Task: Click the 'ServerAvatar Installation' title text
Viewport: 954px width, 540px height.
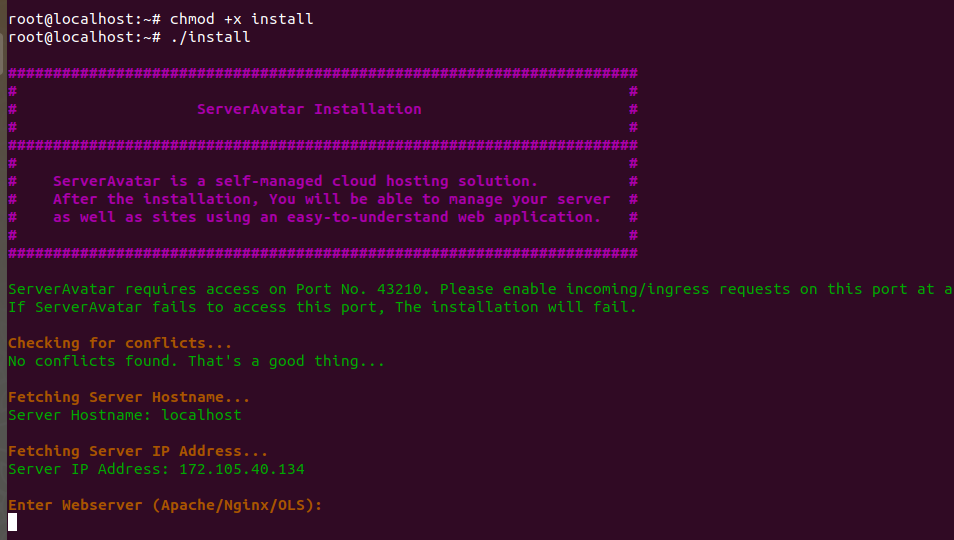Action: pyautogui.click(x=309, y=109)
